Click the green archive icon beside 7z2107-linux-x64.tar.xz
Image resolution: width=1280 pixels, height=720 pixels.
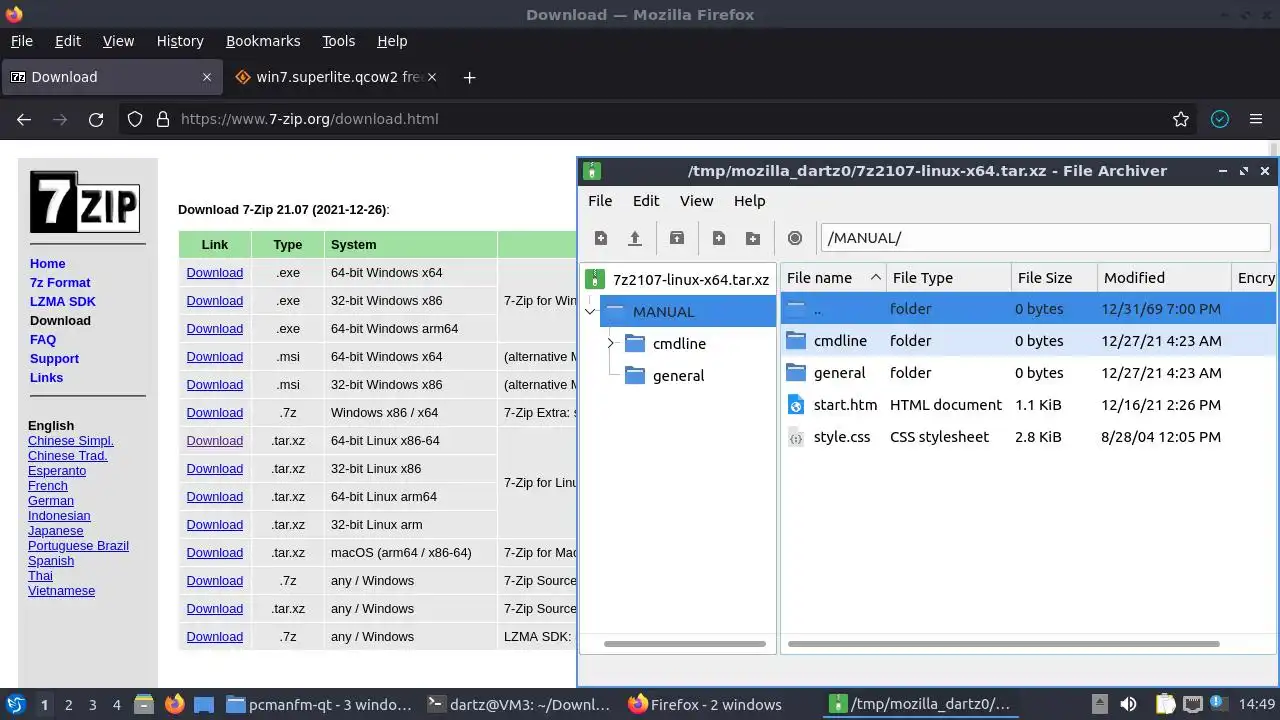pos(596,279)
